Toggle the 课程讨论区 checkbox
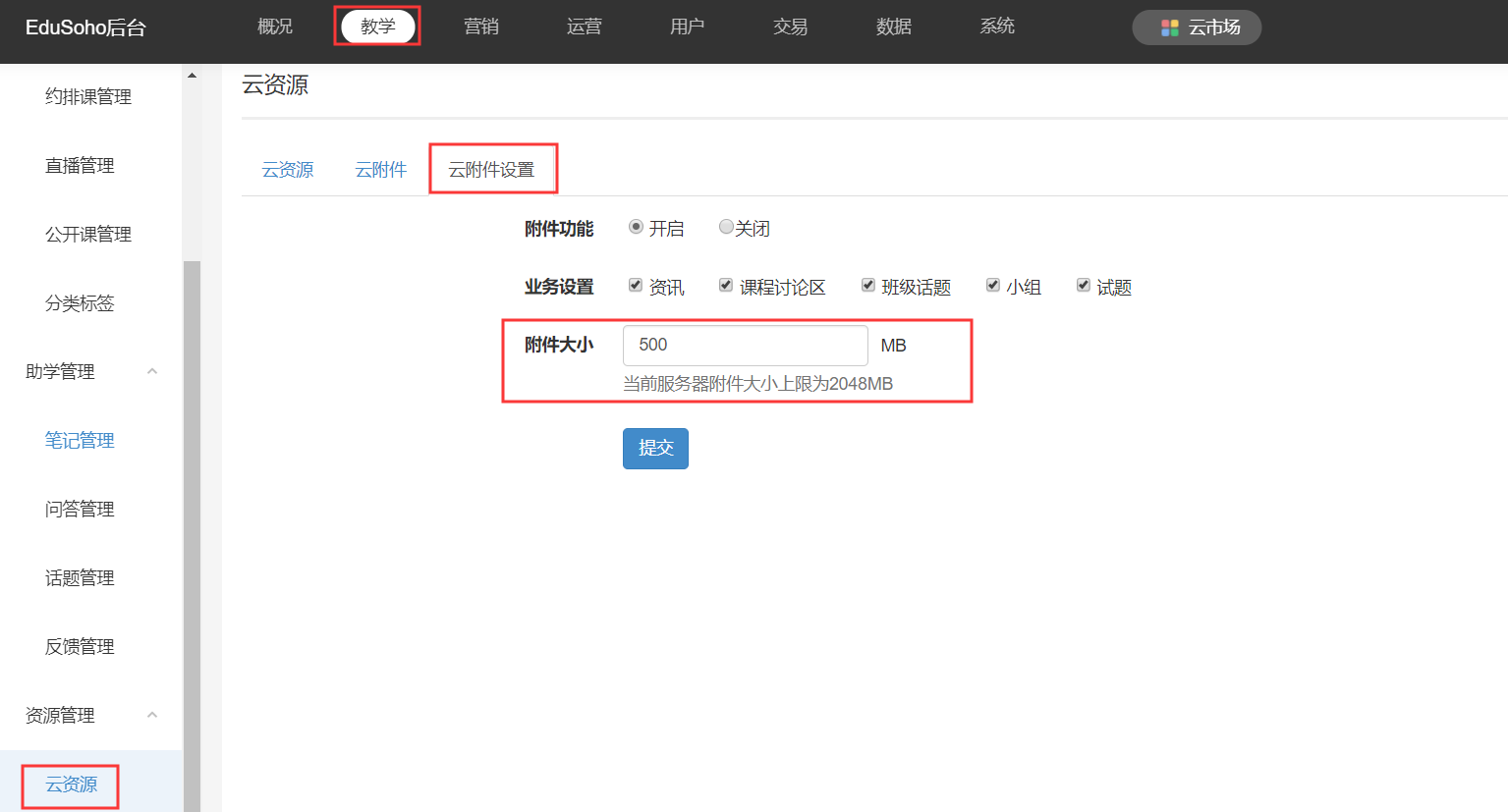Image resolution: width=1508 pixels, height=812 pixels. (726, 286)
